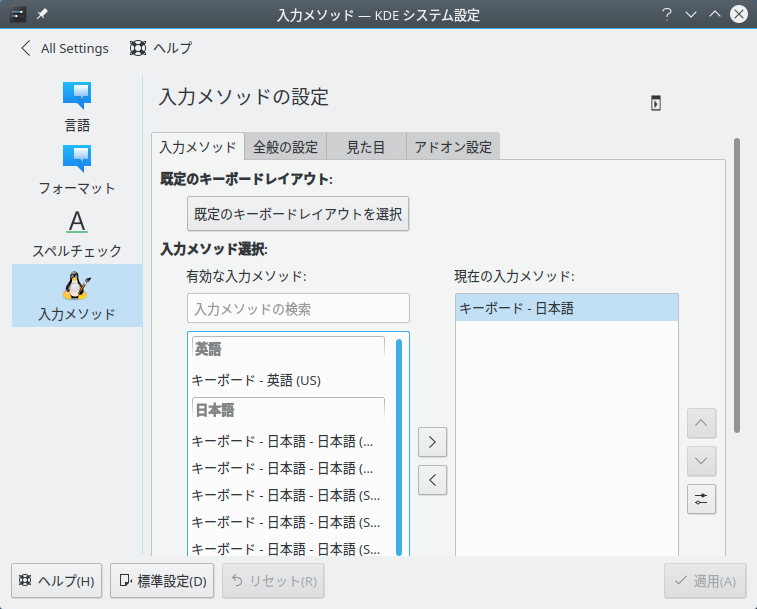
Task: Click the 日本語 group header
Action: pyautogui.click(x=288, y=410)
